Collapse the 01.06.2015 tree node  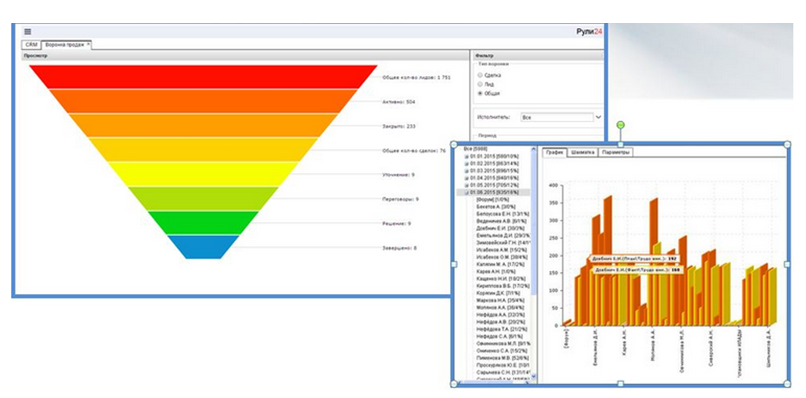click(x=466, y=192)
